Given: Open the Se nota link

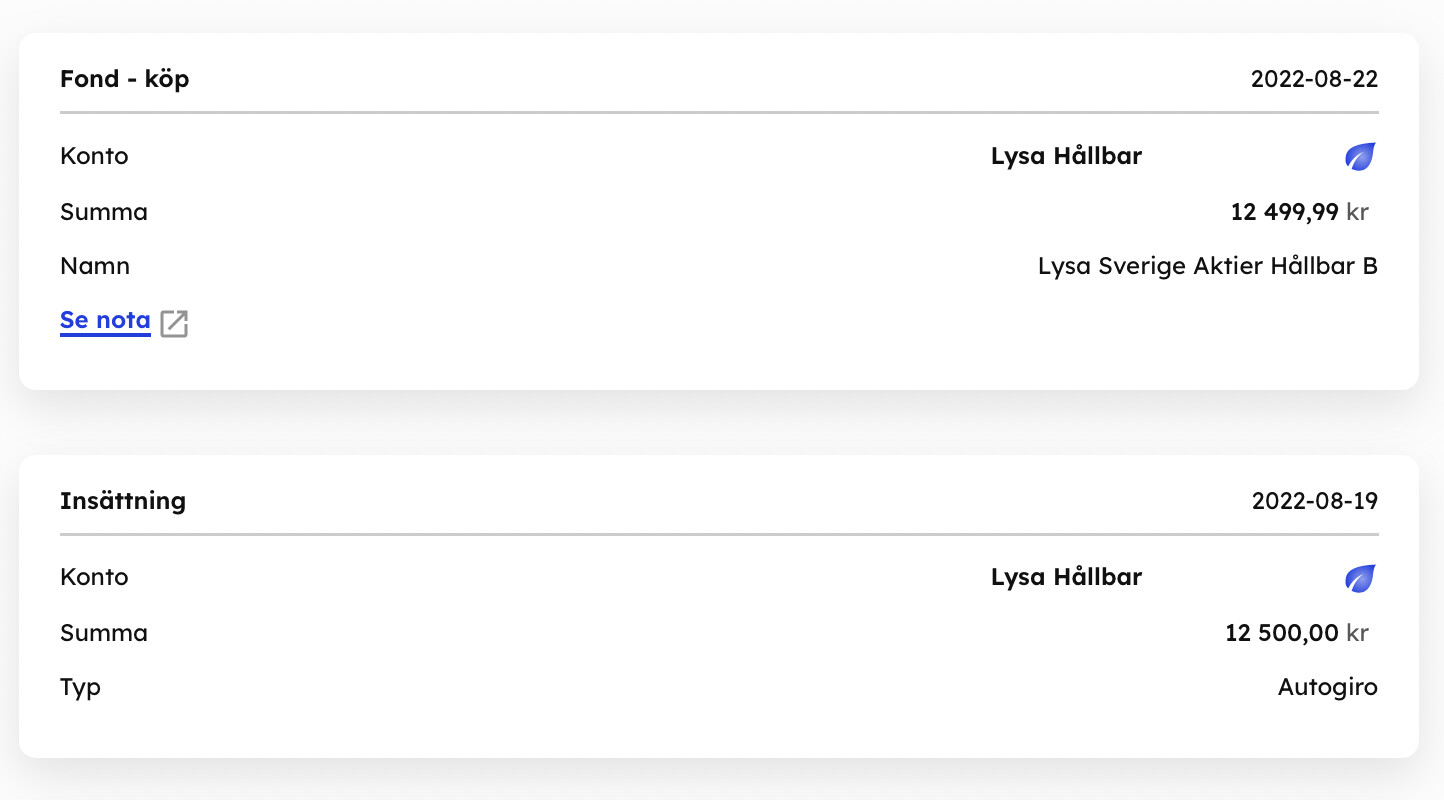Looking at the screenshot, I should point(105,321).
